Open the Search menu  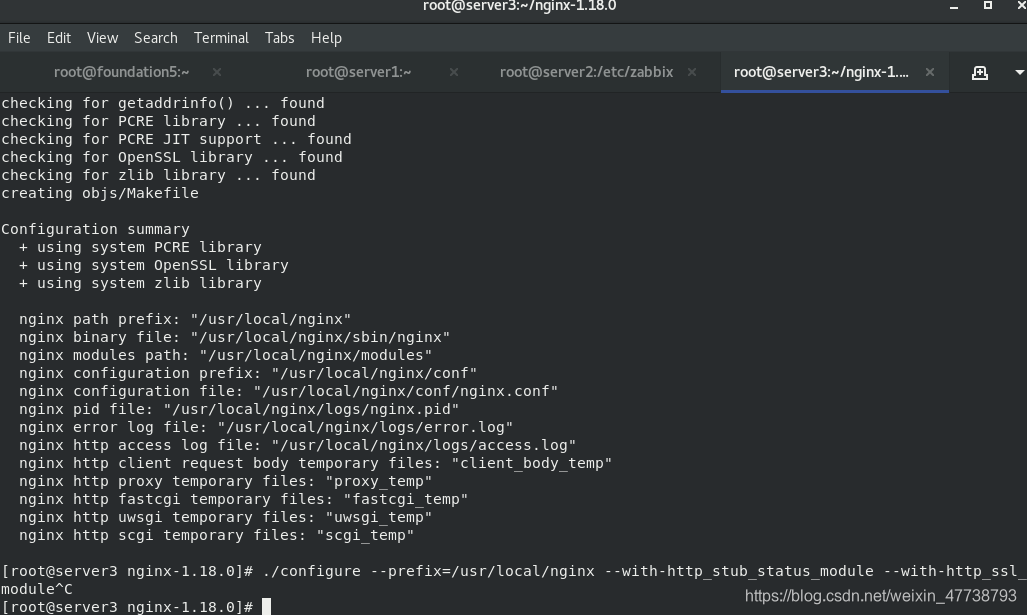pos(156,38)
